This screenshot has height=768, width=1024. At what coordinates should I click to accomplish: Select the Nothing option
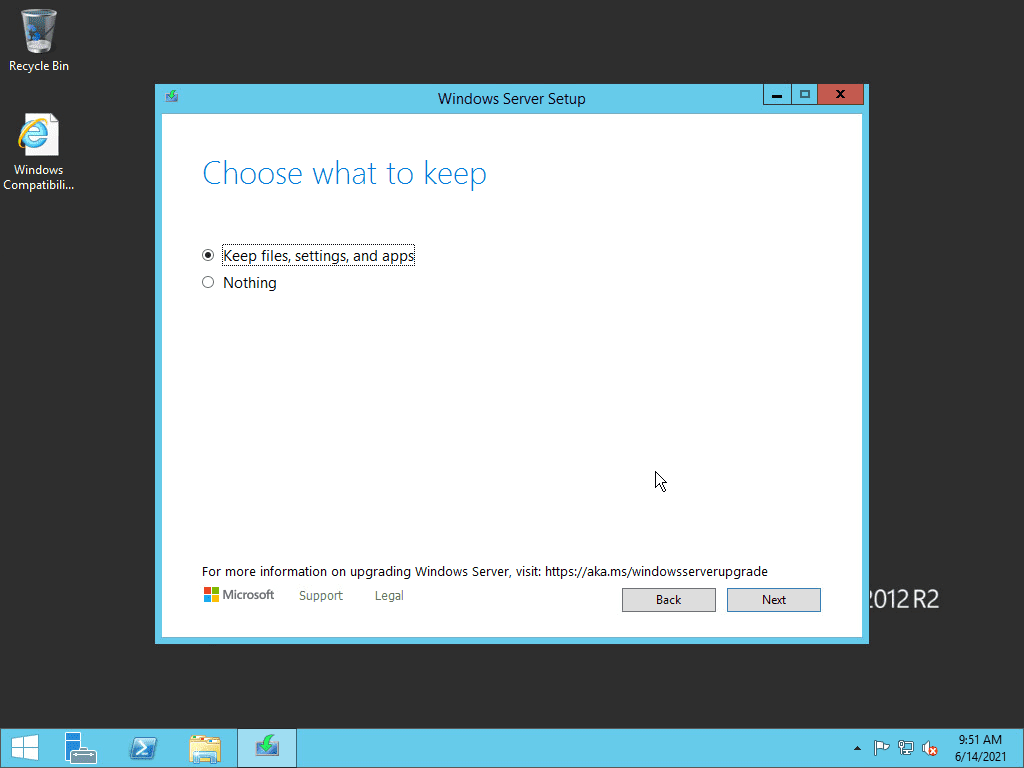[208, 282]
